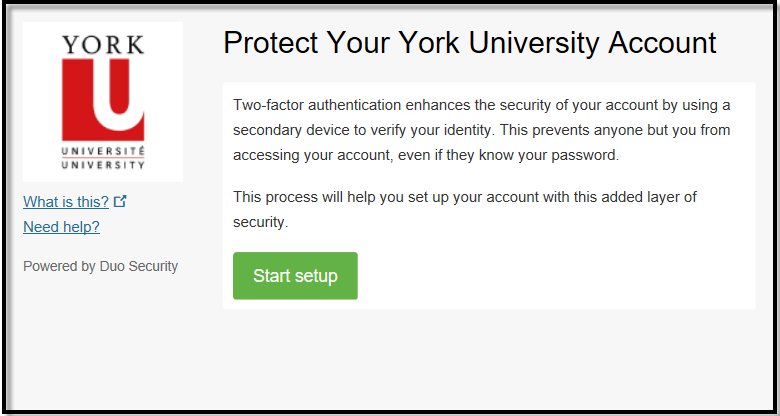Click the 'UNIVERSITÉ' text in the logo
This screenshot has width=780, height=416.
tap(103, 151)
